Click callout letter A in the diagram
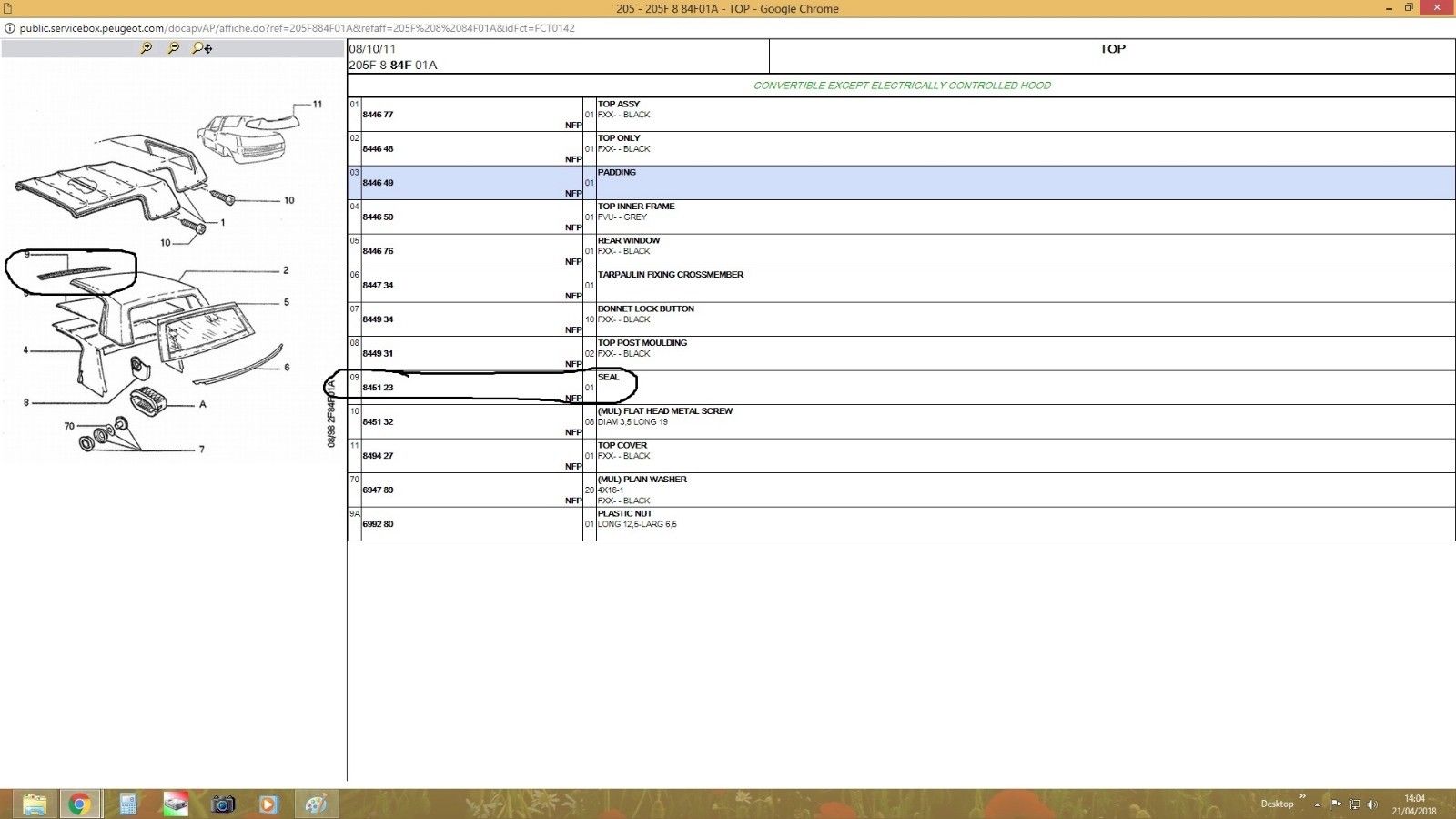 click(203, 404)
